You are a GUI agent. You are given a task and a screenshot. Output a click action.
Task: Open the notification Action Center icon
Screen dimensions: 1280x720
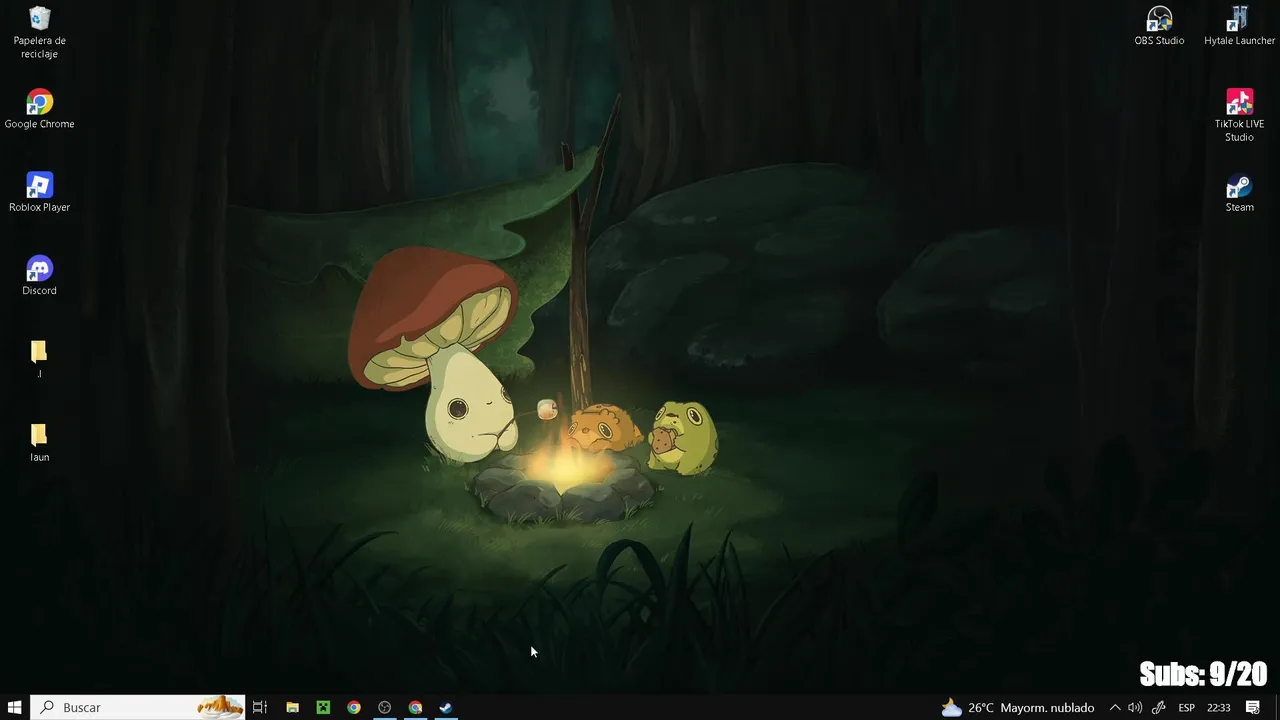(1252, 707)
